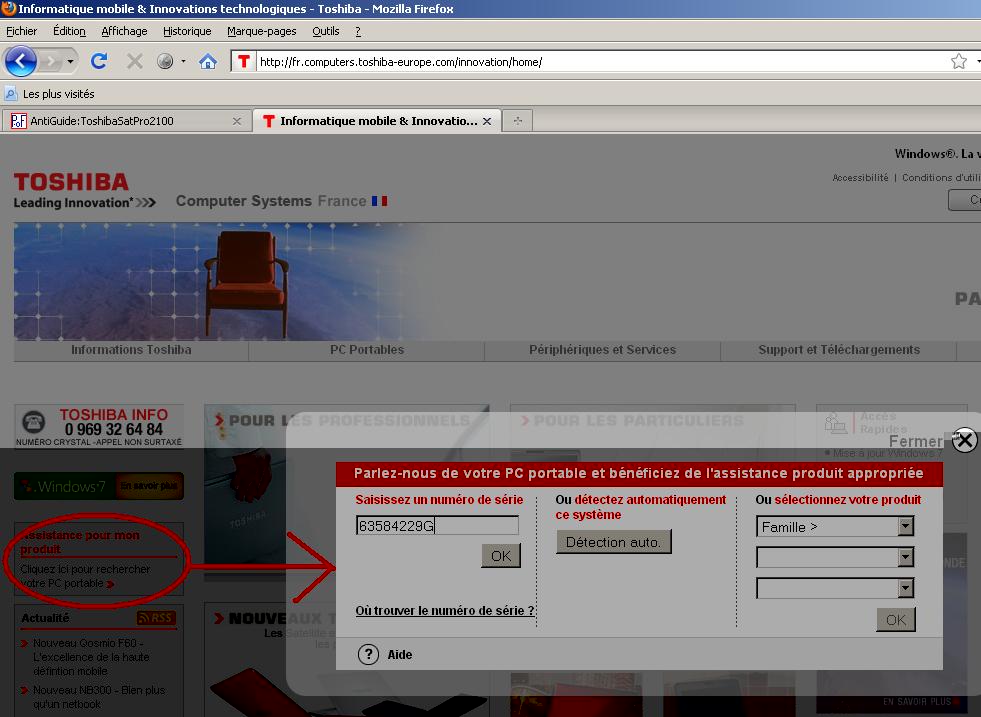Open the ? help menu
This screenshot has height=717, width=981.
pos(358,31)
